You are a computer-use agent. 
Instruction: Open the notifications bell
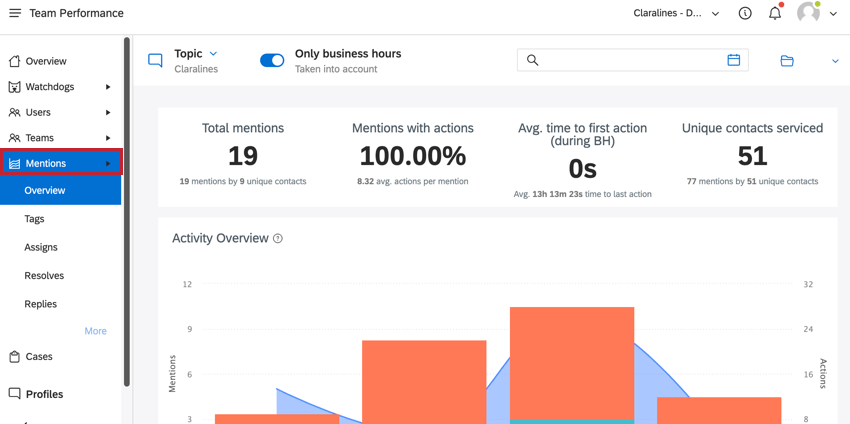point(776,14)
